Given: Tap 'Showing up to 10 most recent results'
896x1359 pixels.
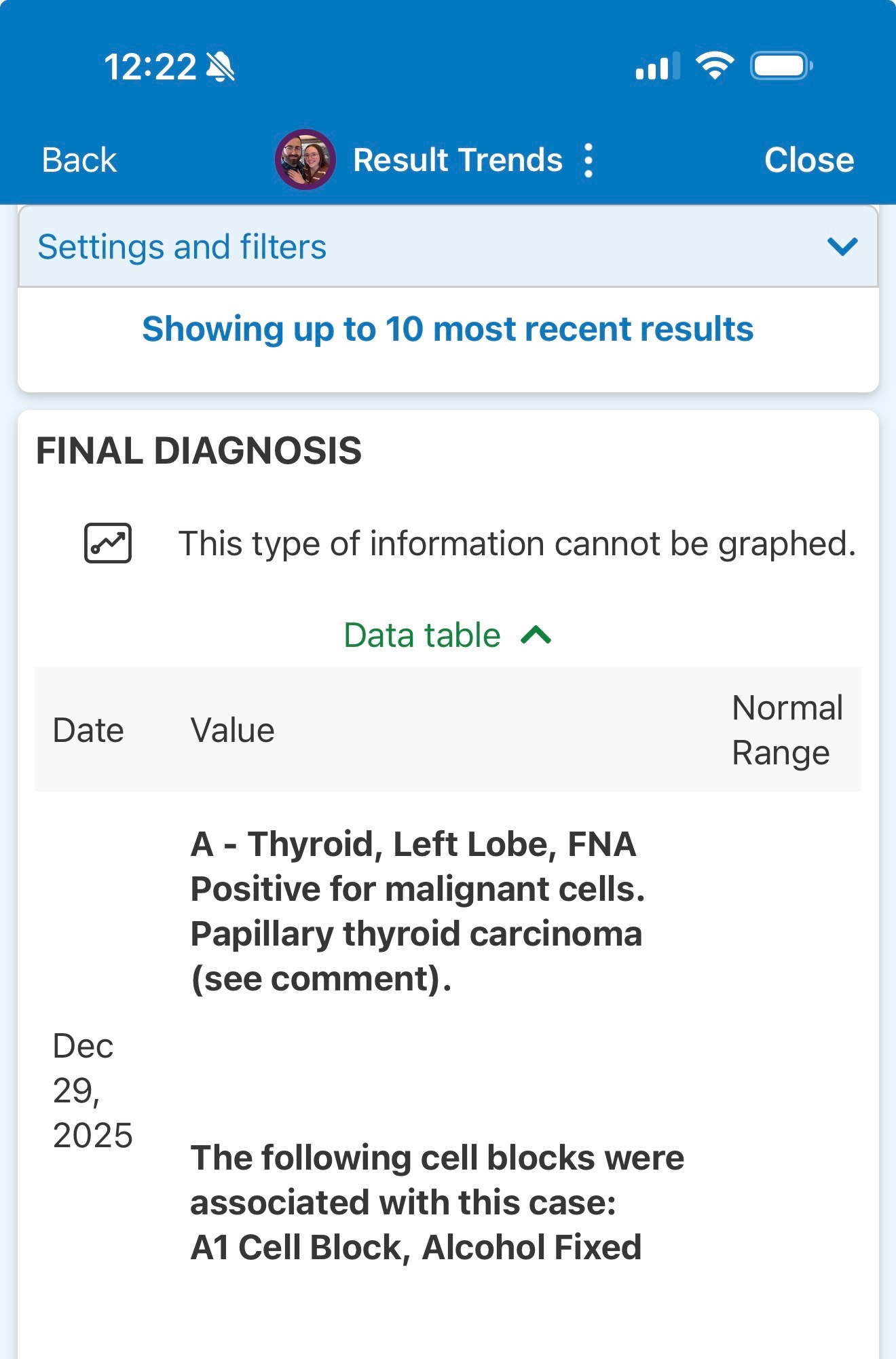Looking at the screenshot, I should [x=447, y=329].
